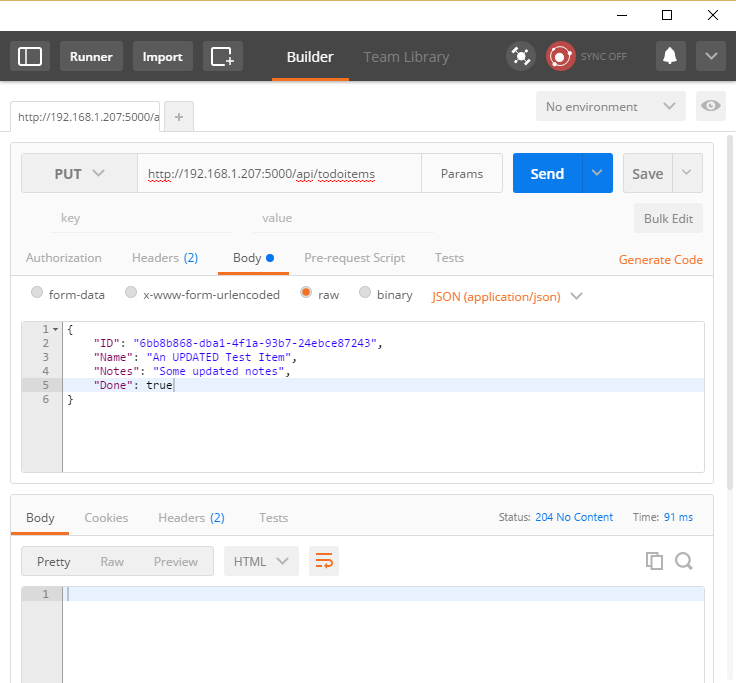736x683 pixels.
Task: Switch response view to Raw
Action: point(112,561)
